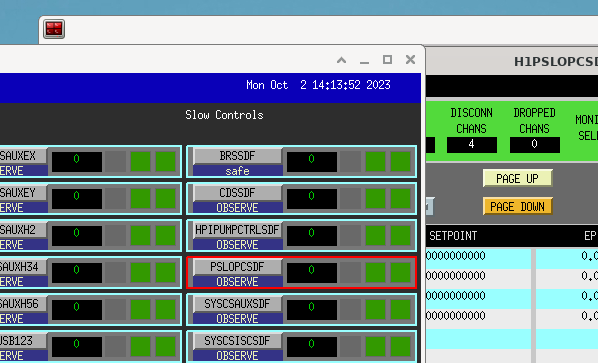Click the CDSSDF difference count field
Screen dimensions: 598x363
click(312, 199)
